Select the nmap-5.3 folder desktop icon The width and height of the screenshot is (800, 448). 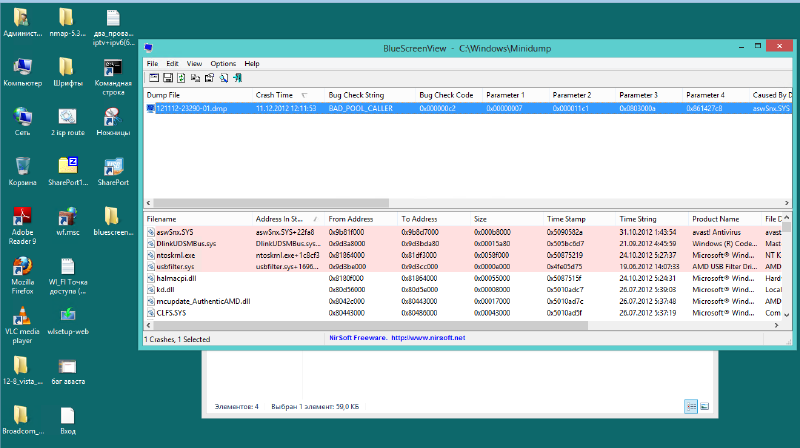click(67, 23)
